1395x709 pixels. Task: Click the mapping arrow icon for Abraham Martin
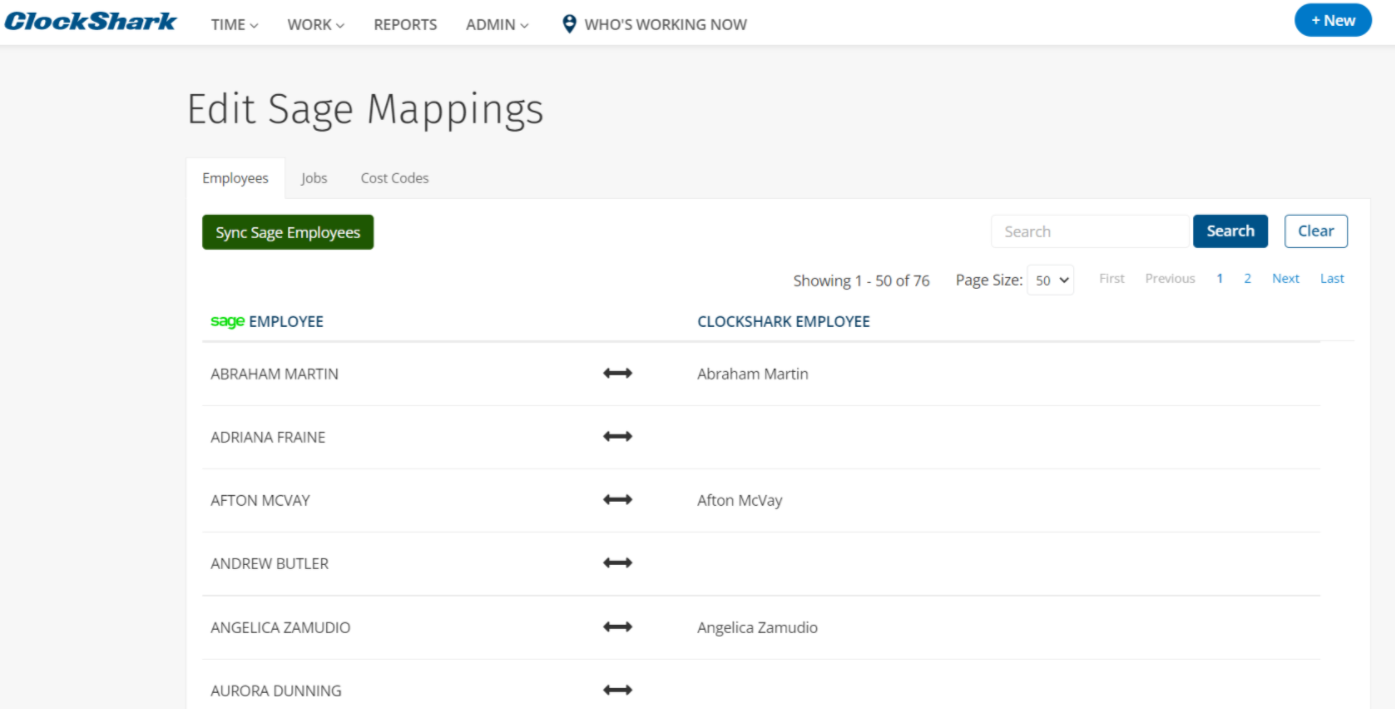[618, 373]
